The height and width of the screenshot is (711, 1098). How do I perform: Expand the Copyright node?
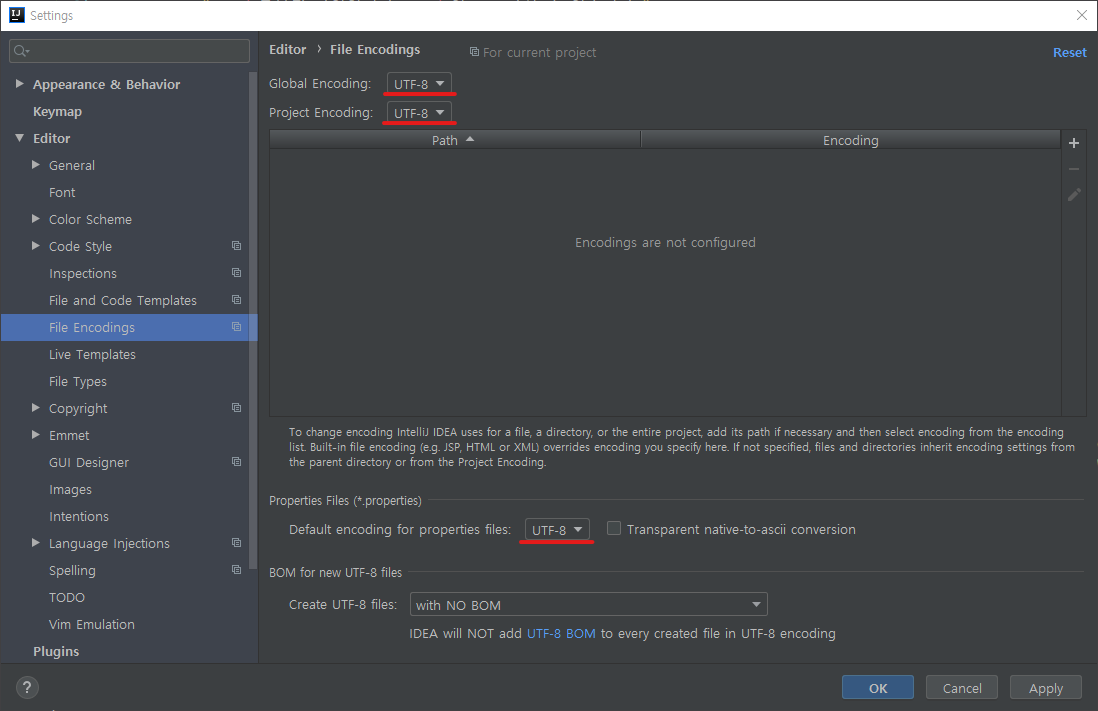[x=36, y=408]
